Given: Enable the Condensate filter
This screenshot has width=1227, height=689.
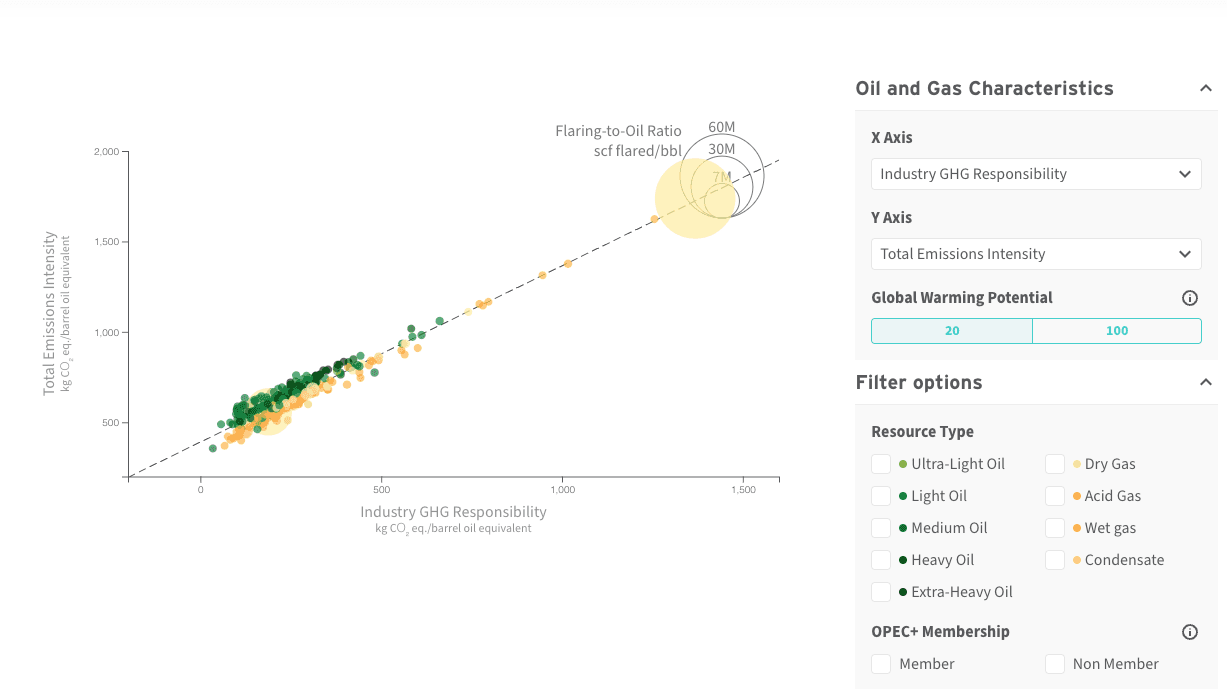Looking at the screenshot, I should 1055,560.
